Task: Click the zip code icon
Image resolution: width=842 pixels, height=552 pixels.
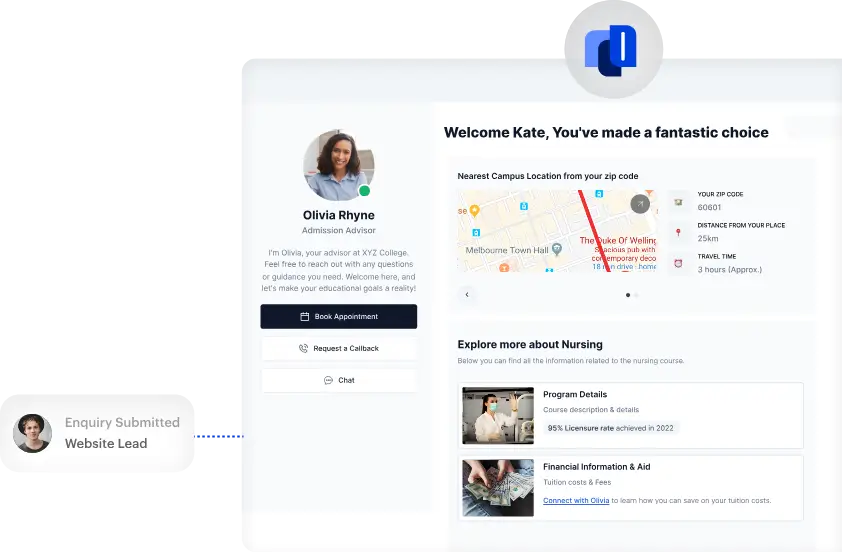Action: 678,202
